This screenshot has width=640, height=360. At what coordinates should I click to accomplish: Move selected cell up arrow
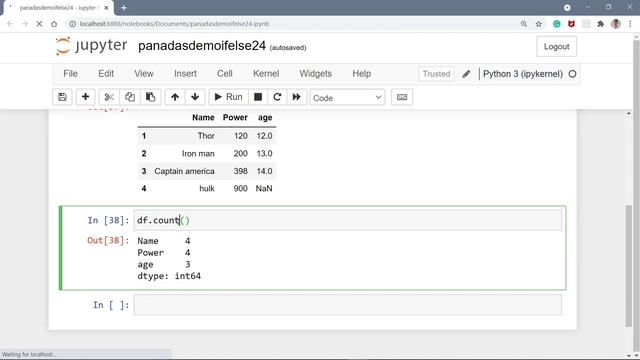pyautogui.click(x=175, y=97)
